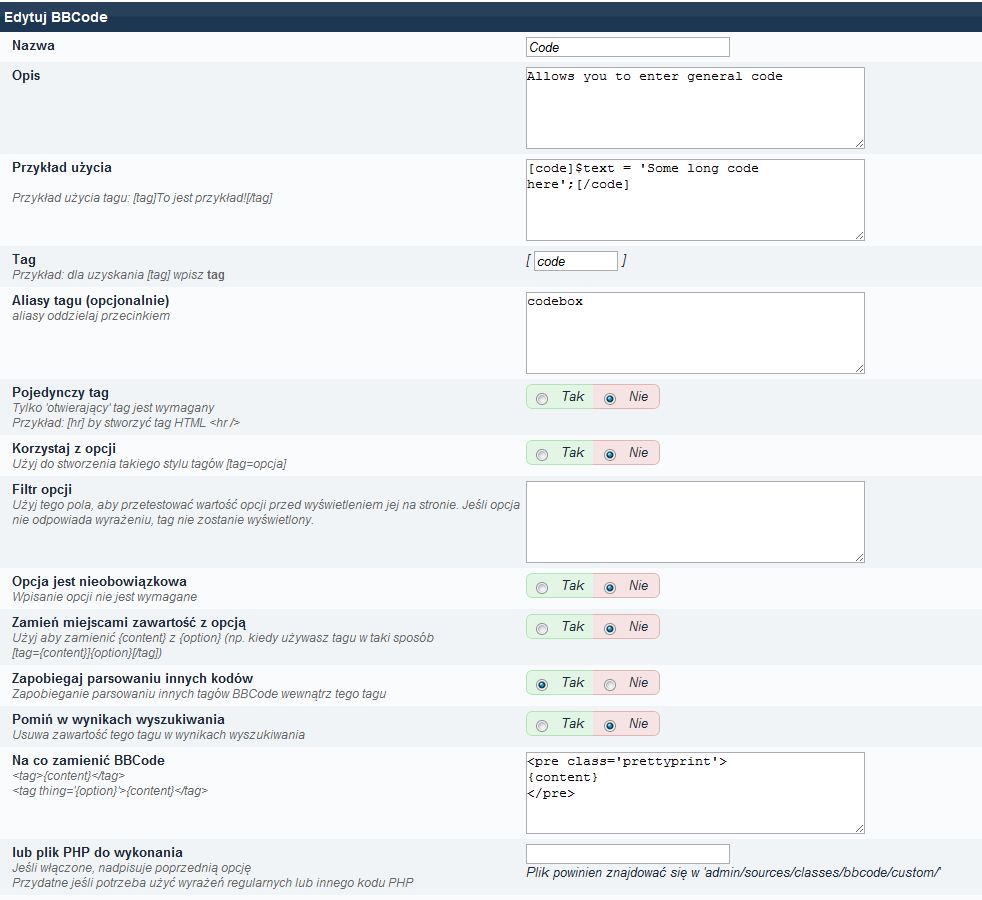Choose Nie for Zapobiegaj parsowaniu innych kodów
This screenshot has height=900, width=982.
tap(610, 684)
